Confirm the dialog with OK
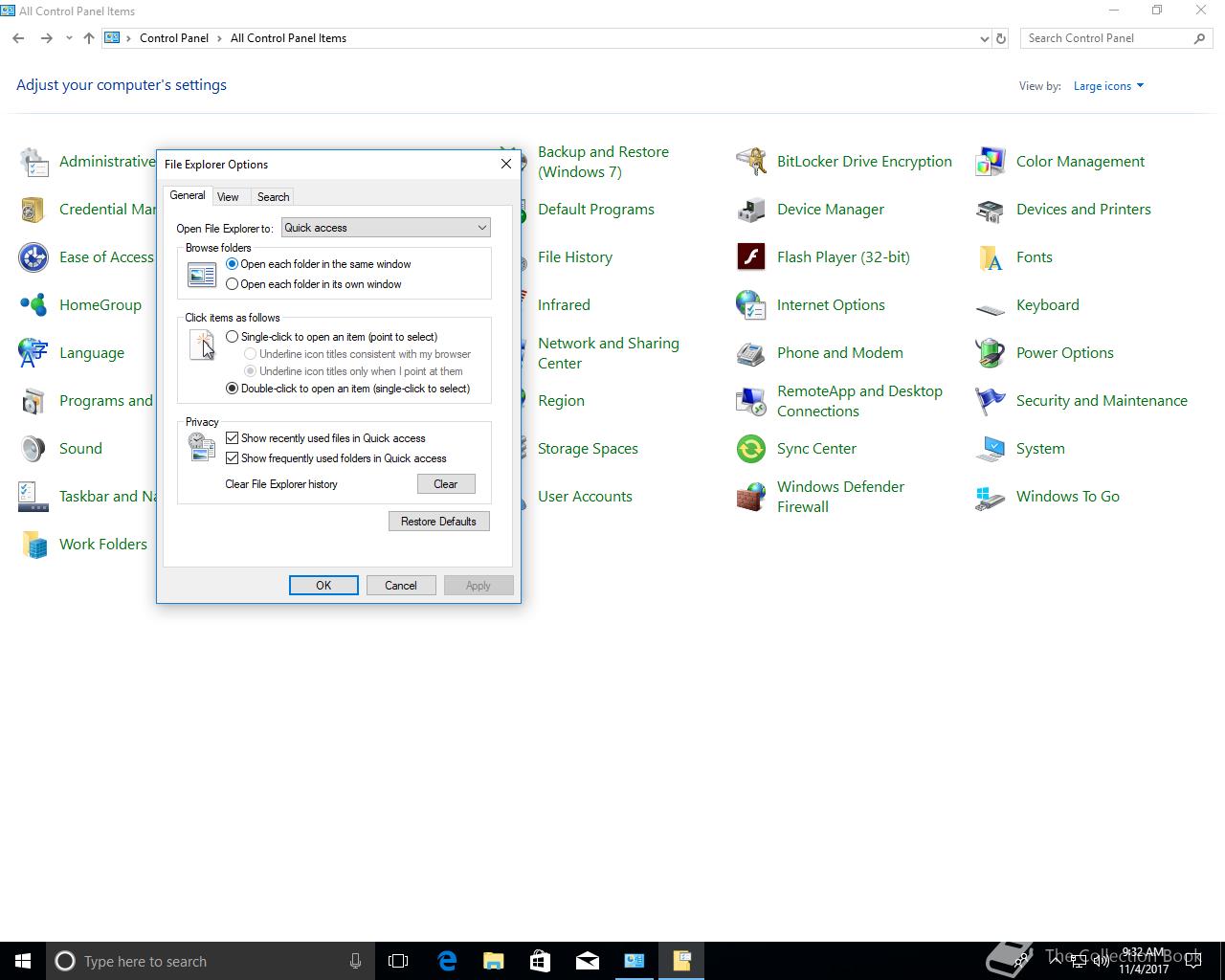 coord(323,586)
